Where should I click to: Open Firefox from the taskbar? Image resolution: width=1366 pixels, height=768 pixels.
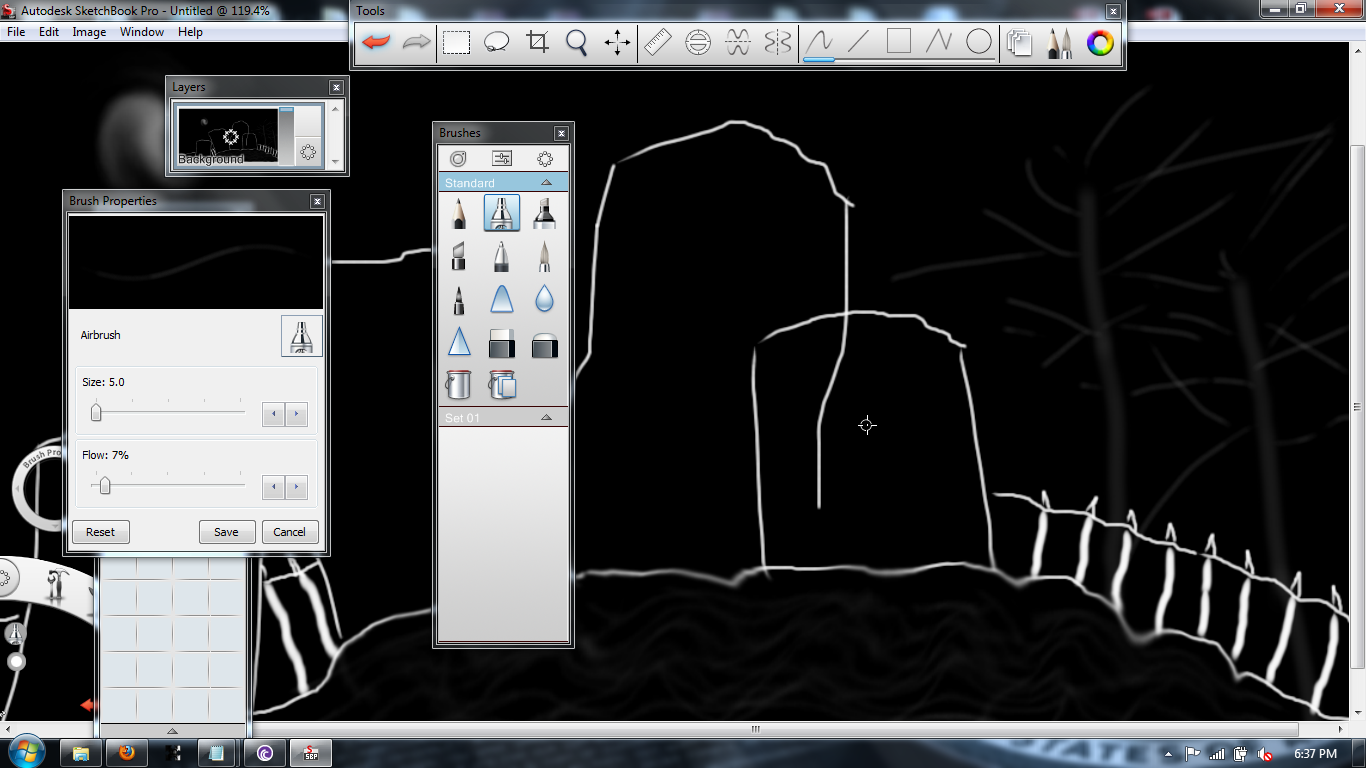(x=126, y=753)
